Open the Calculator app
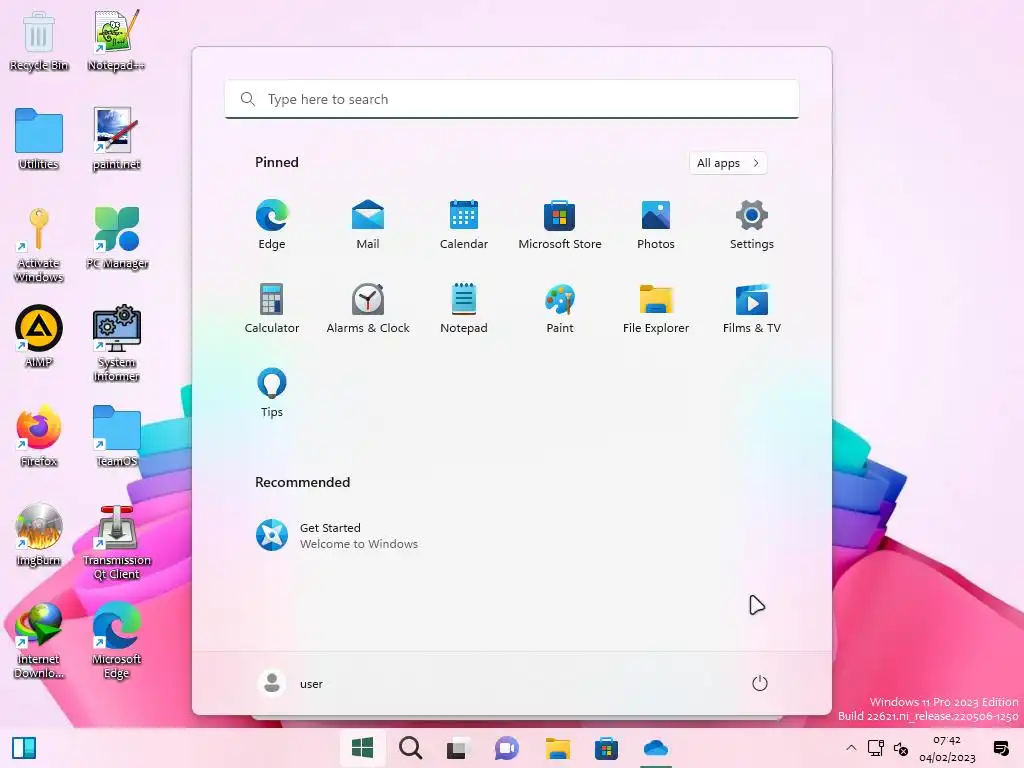 272,308
